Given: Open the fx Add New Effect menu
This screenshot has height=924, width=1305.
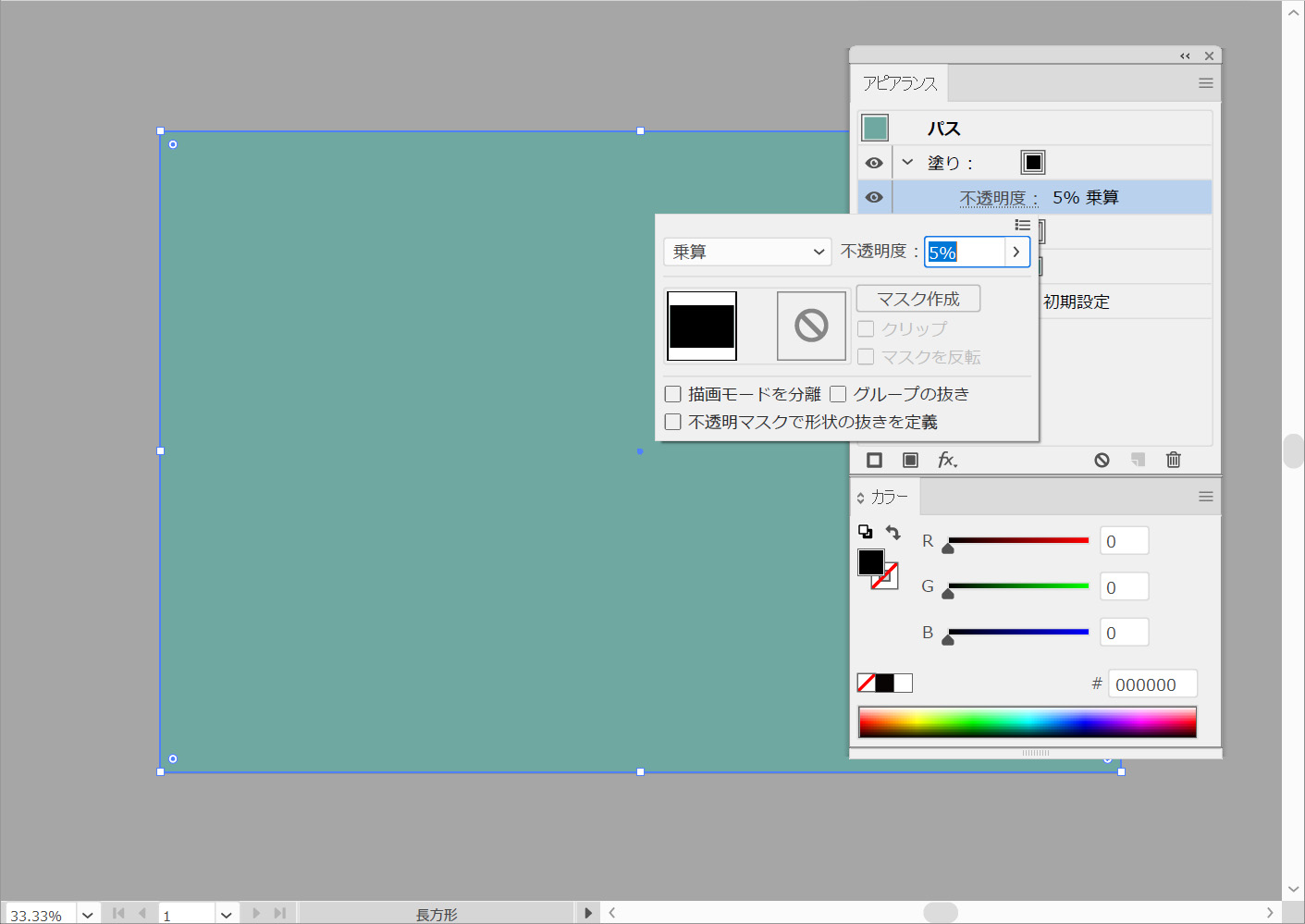Looking at the screenshot, I should pyautogui.click(x=947, y=460).
